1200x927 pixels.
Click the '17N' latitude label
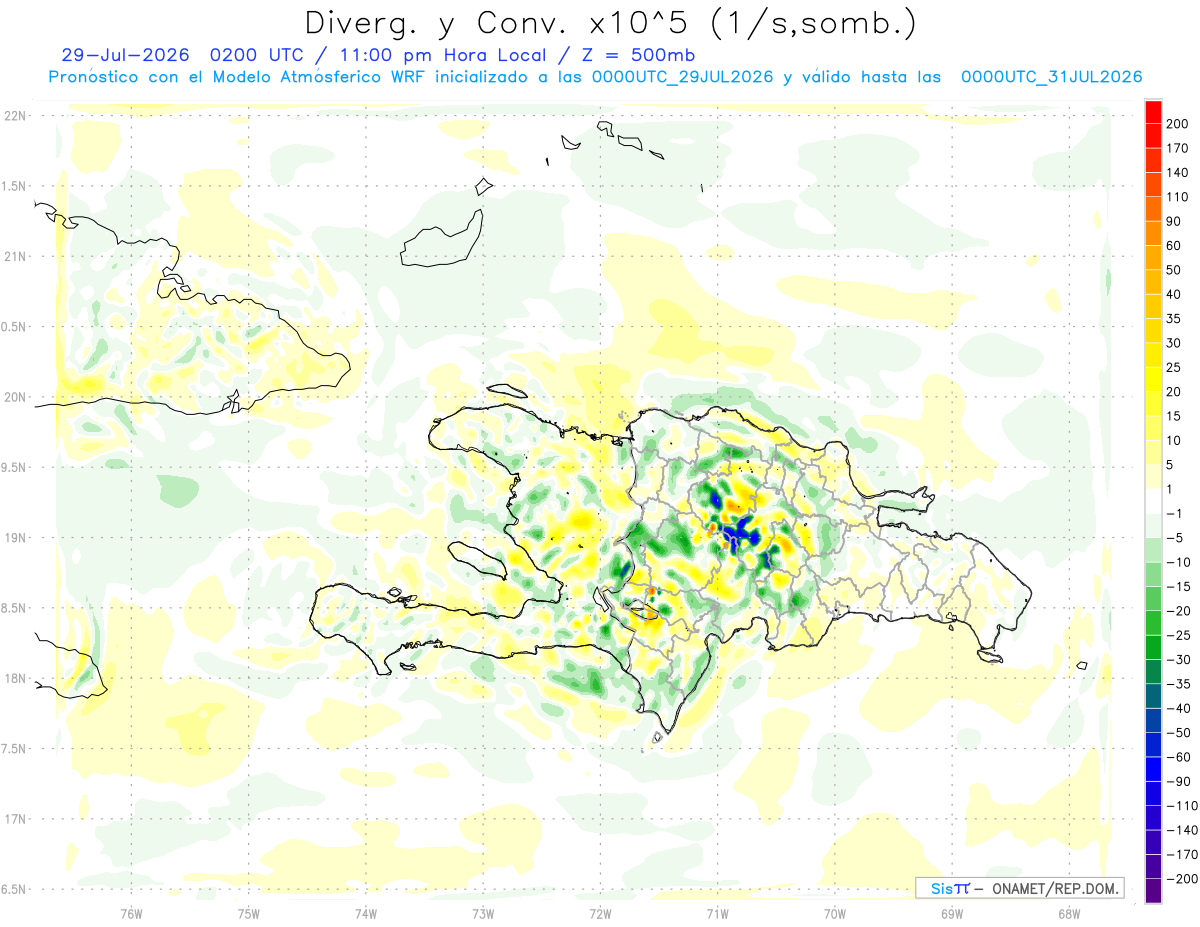(14, 819)
